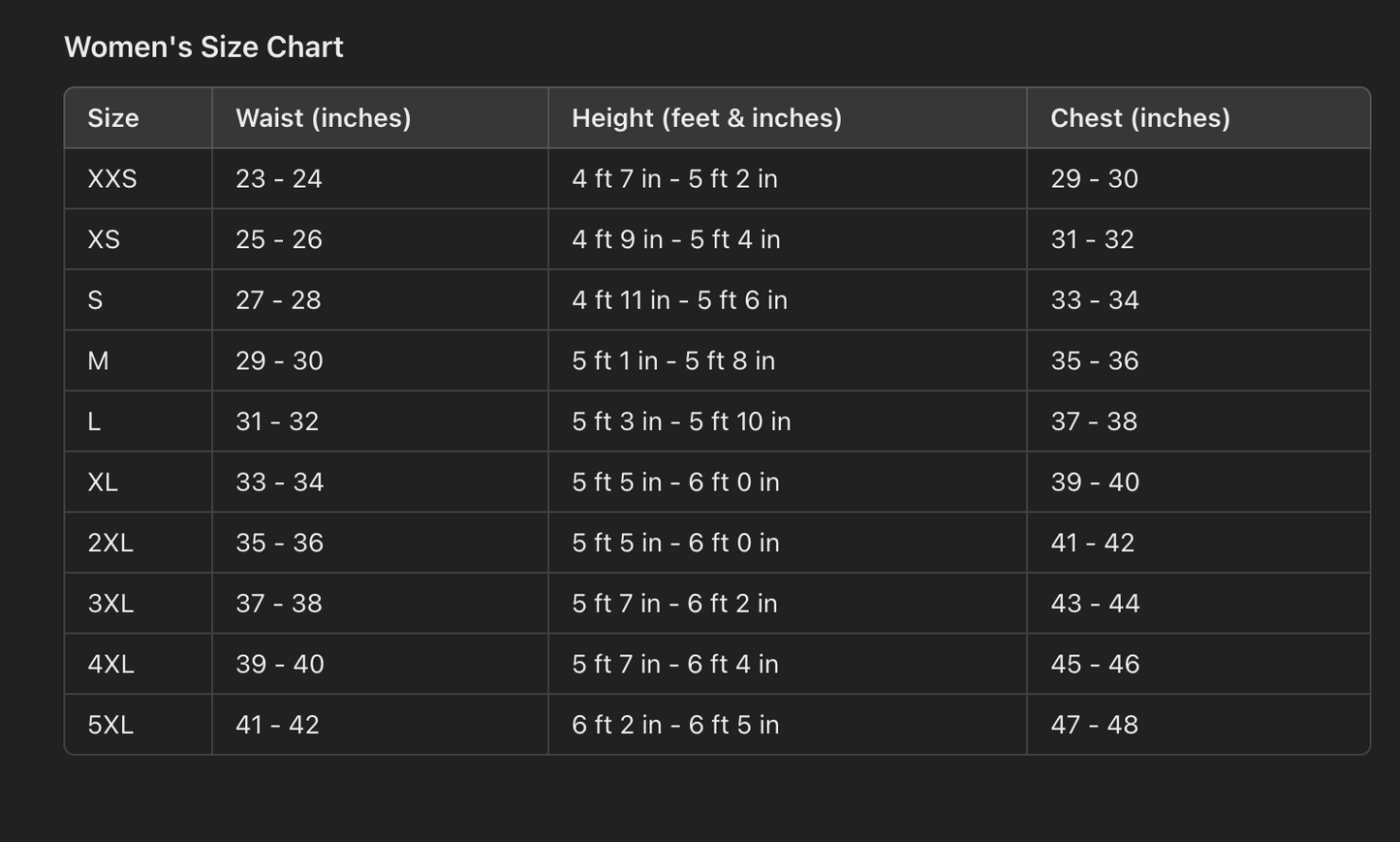Select the XXS size cell
This screenshot has width=1400, height=842.
coord(112,179)
